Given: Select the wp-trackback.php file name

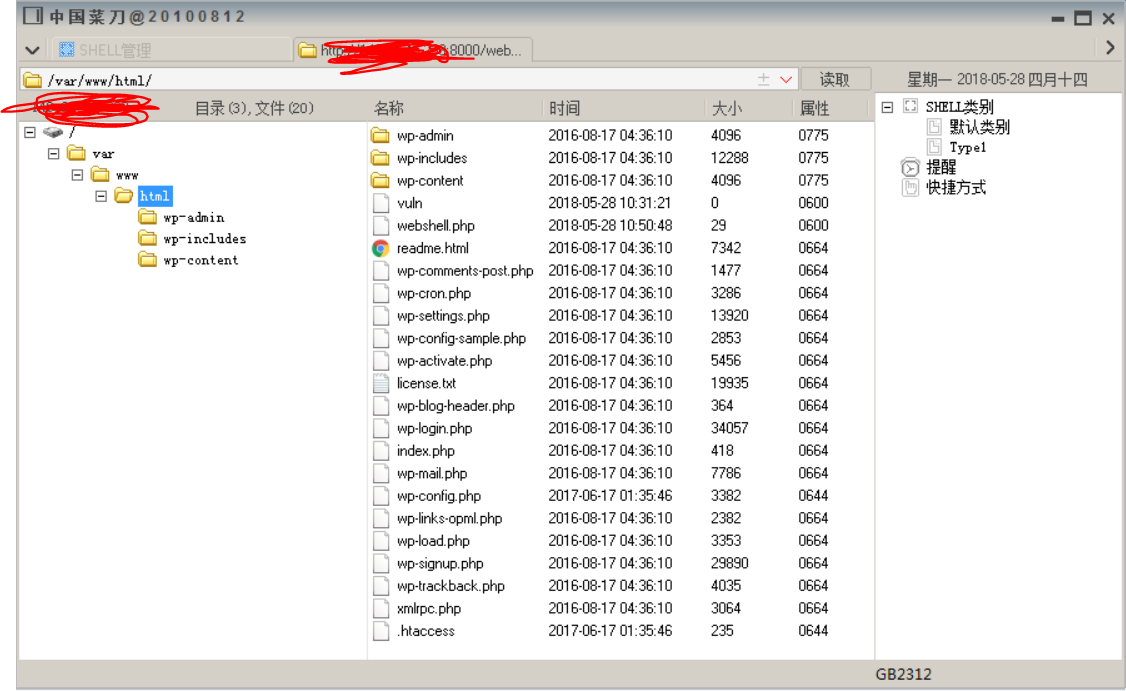Looking at the screenshot, I should tap(451, 586).
